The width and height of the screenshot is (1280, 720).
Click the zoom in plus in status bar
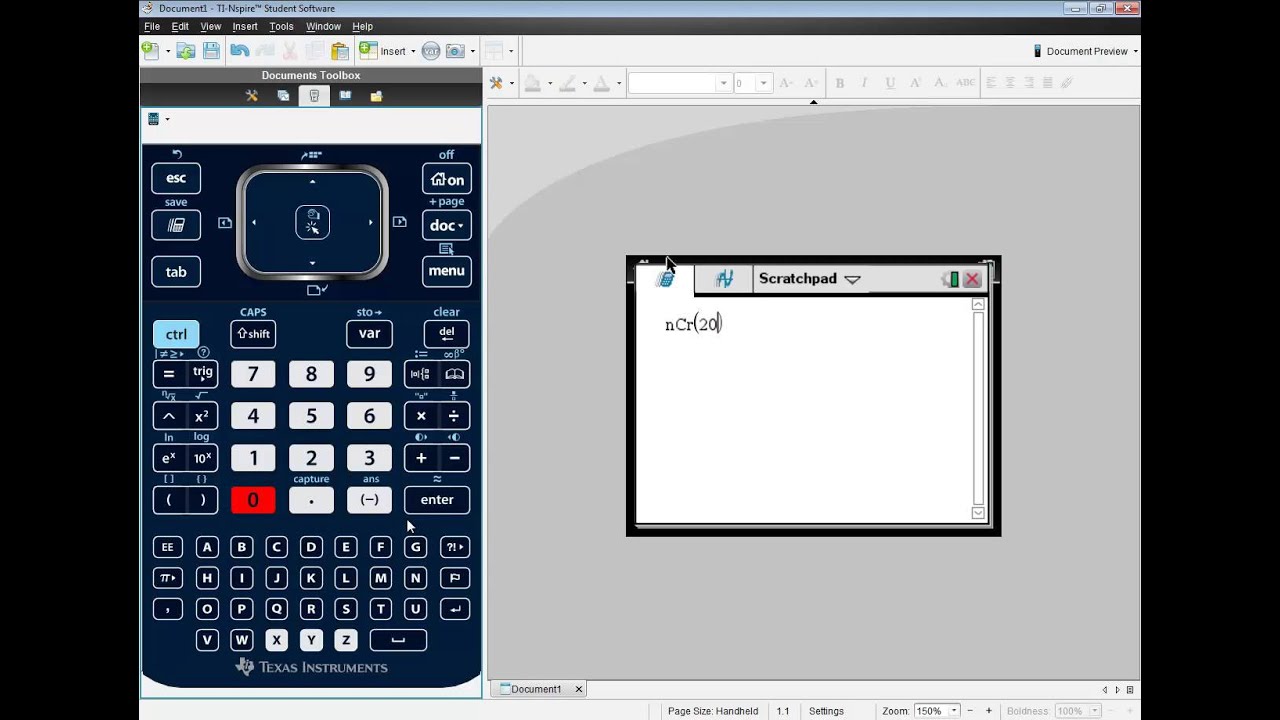pos(989,711)
